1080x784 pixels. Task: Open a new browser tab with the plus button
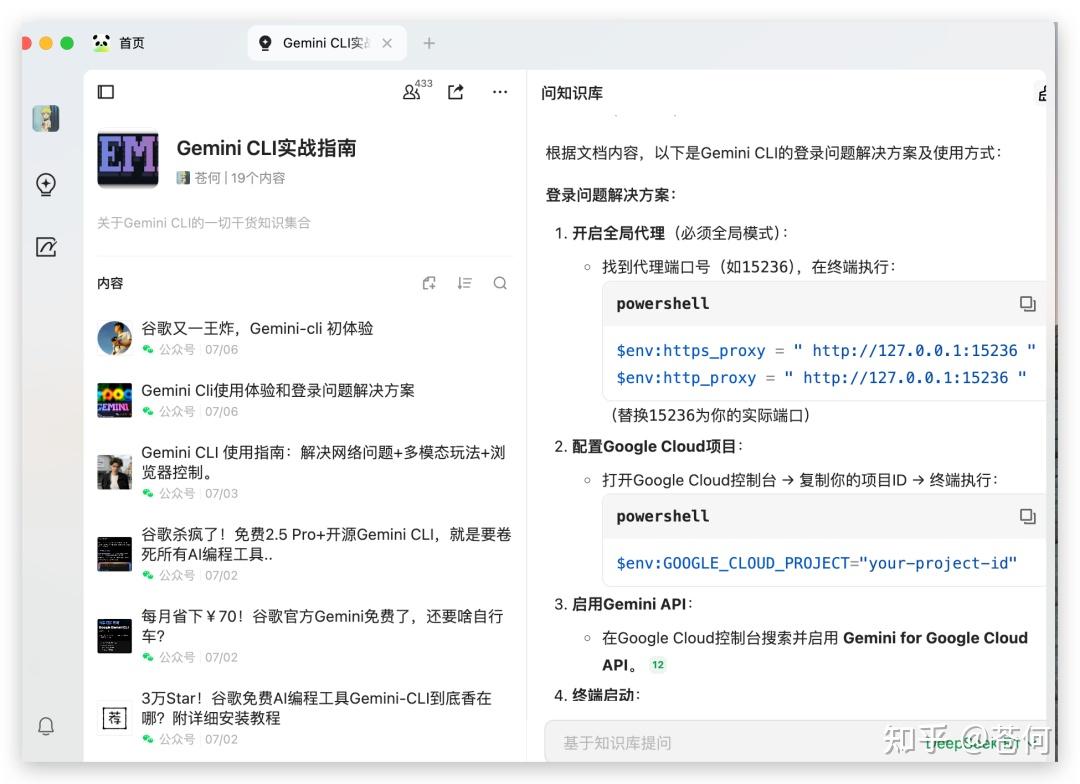coord(429,43)
